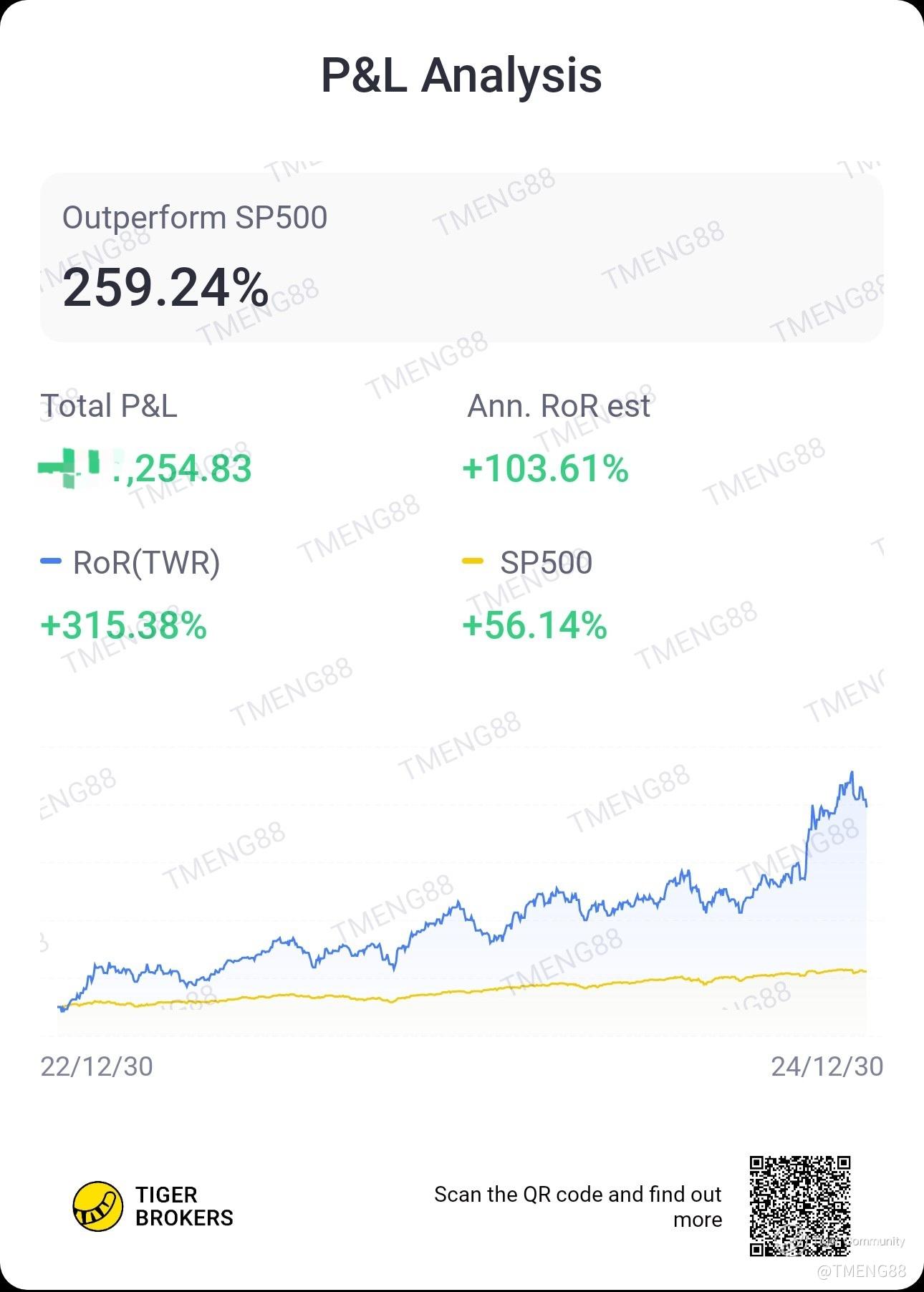Select the SP500 legend label
Image resolution: width=924 pixels, height=1292 pixels.
(546, 563)
